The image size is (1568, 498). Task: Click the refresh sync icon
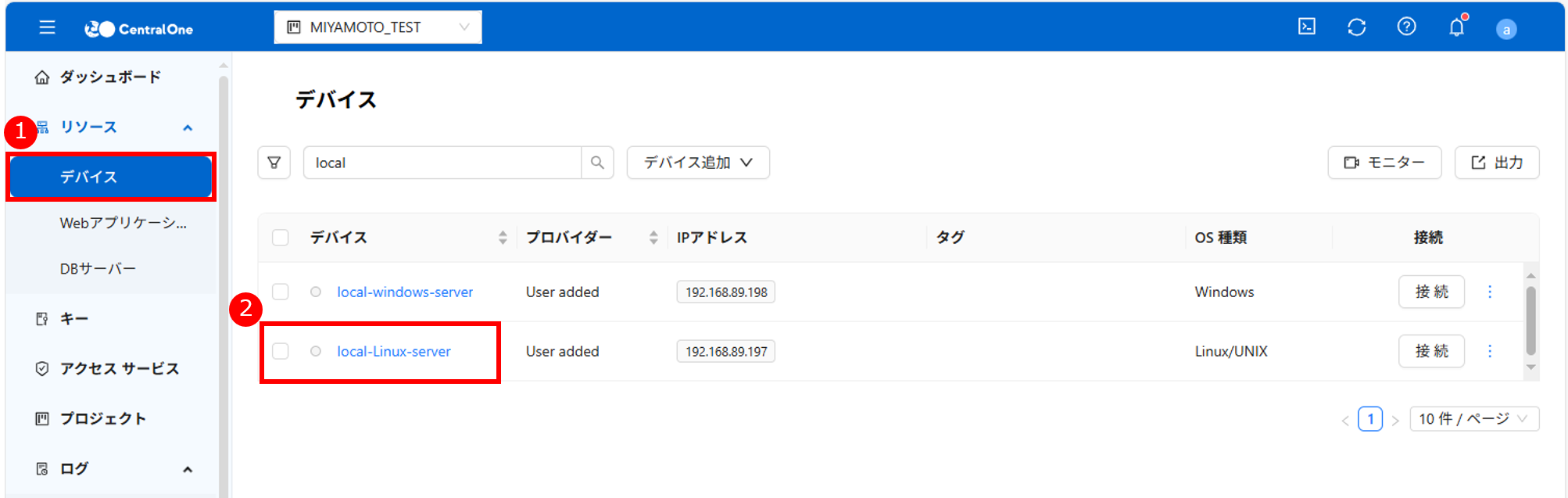point(1356,27)
